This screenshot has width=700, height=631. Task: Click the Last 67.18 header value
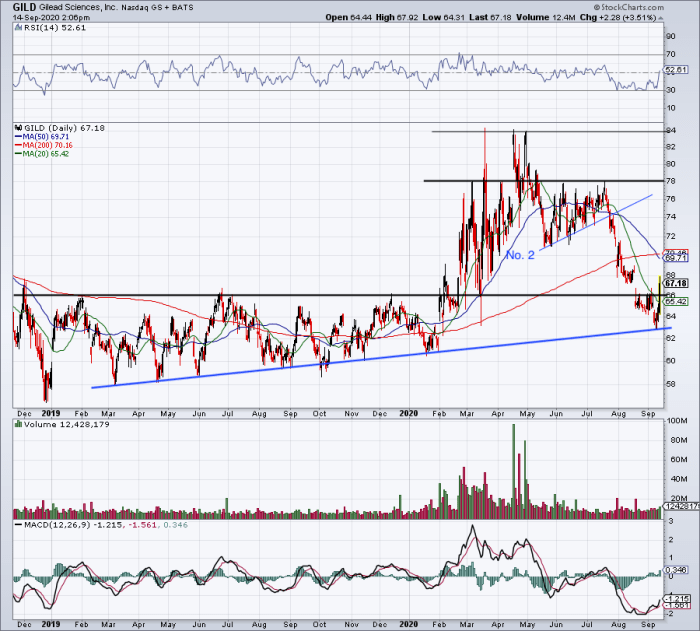[490, 17]
